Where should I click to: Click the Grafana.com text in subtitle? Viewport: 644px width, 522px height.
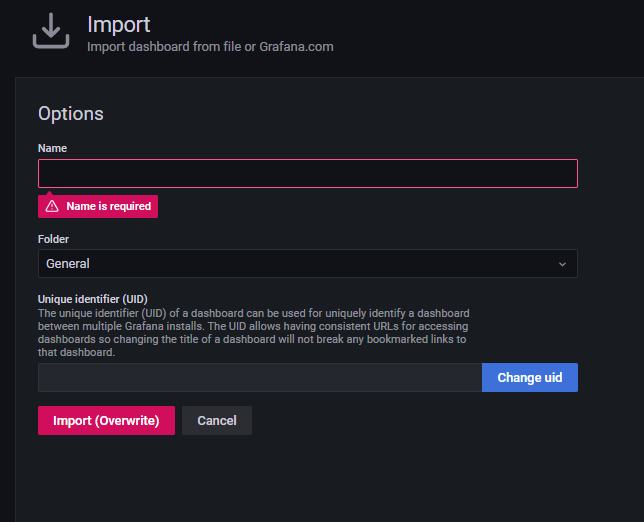click(296, 46)
